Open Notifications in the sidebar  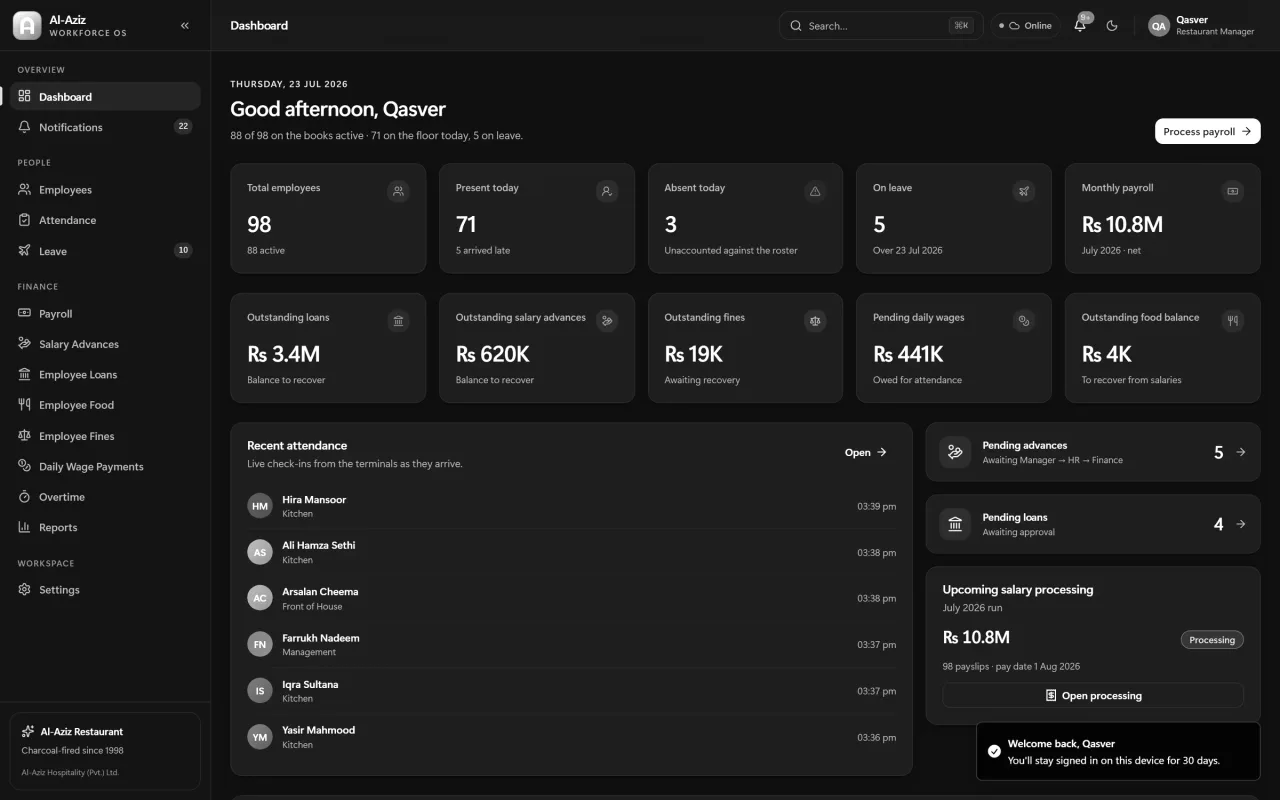[x=104, y=127]
